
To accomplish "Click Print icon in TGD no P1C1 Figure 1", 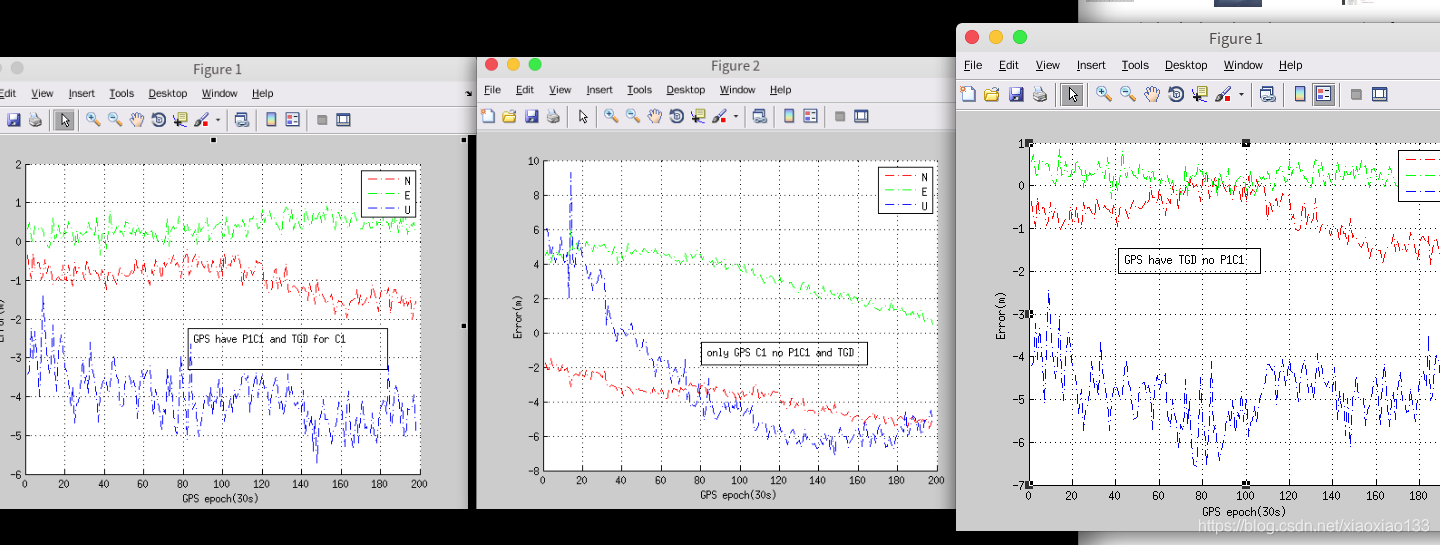I will click(1040, 94).
